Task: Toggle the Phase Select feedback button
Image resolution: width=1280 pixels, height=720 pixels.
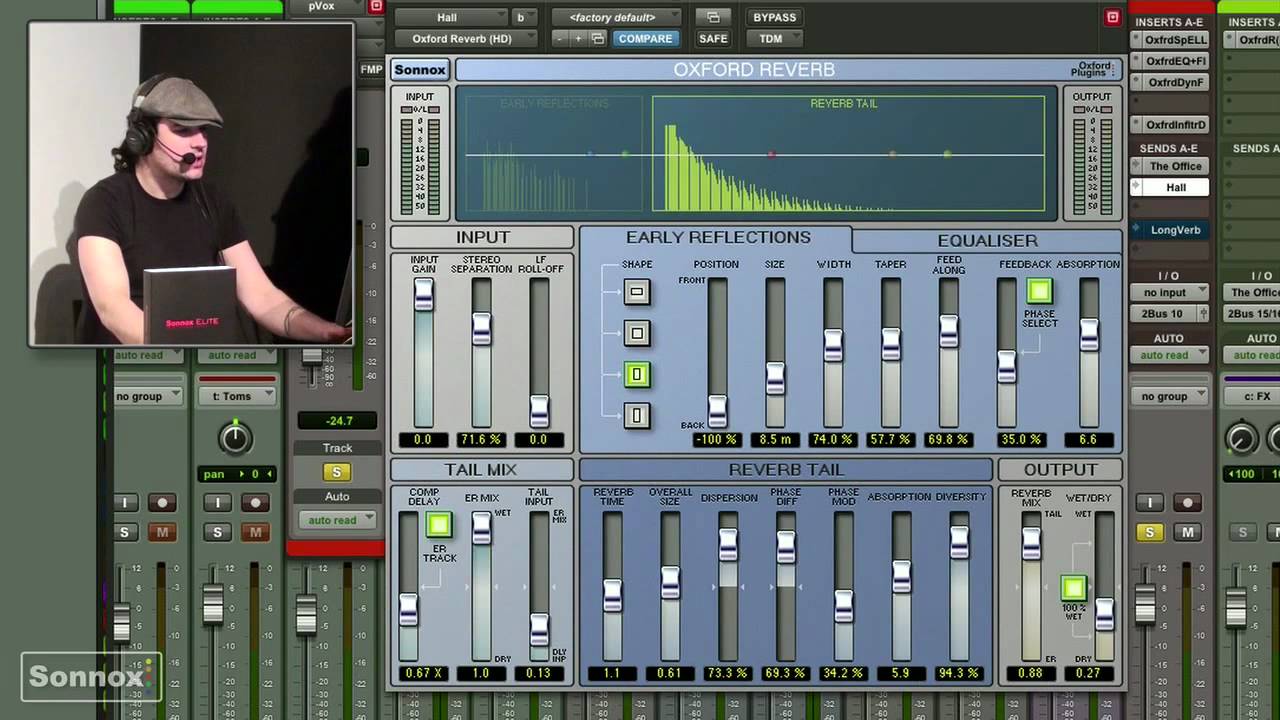Action: coord(1039,291)
